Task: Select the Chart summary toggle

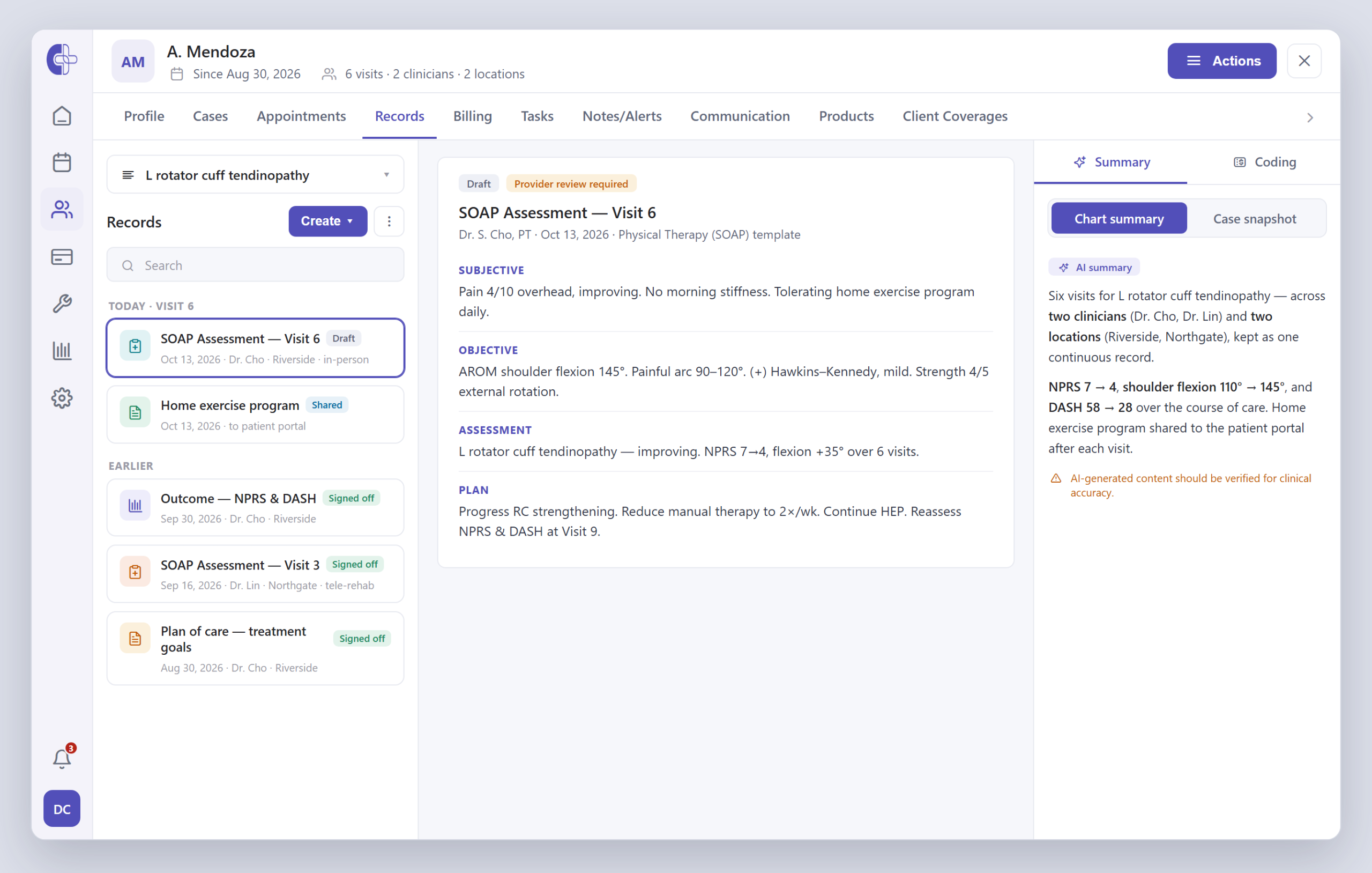Action: pos(1119,218)
